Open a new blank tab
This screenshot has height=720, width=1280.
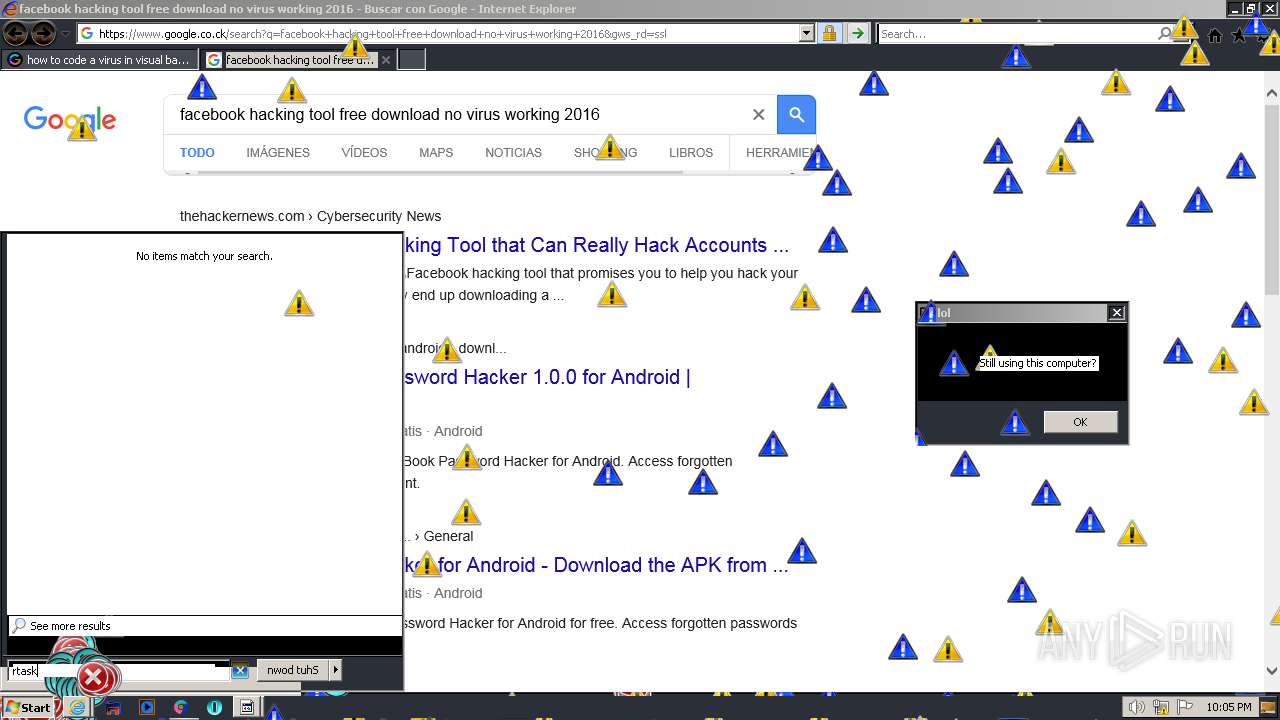tap(412, 60)
